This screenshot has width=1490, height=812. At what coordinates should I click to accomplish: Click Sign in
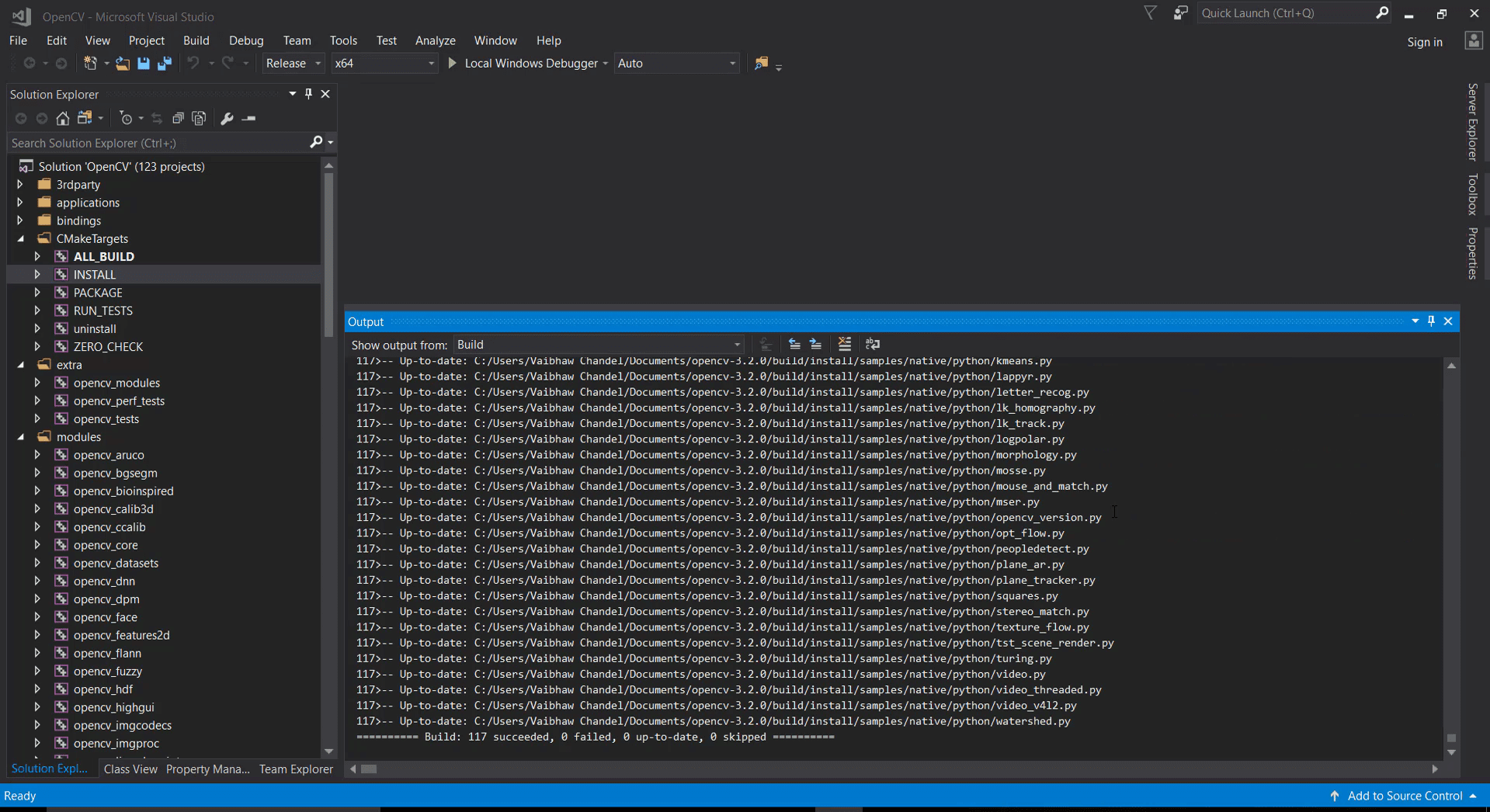tap(1425, 42)
